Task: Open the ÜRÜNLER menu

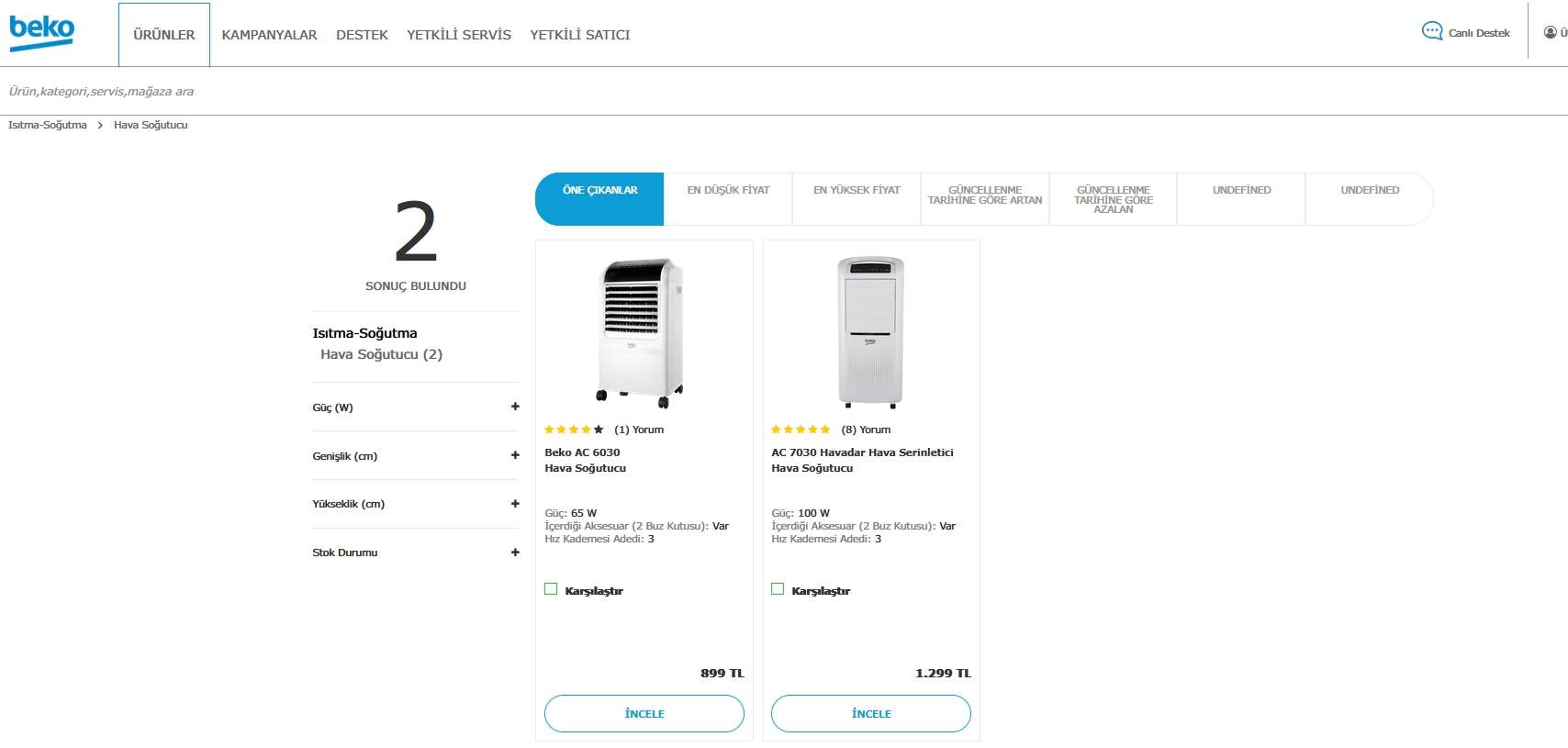Action: (164, 35)
